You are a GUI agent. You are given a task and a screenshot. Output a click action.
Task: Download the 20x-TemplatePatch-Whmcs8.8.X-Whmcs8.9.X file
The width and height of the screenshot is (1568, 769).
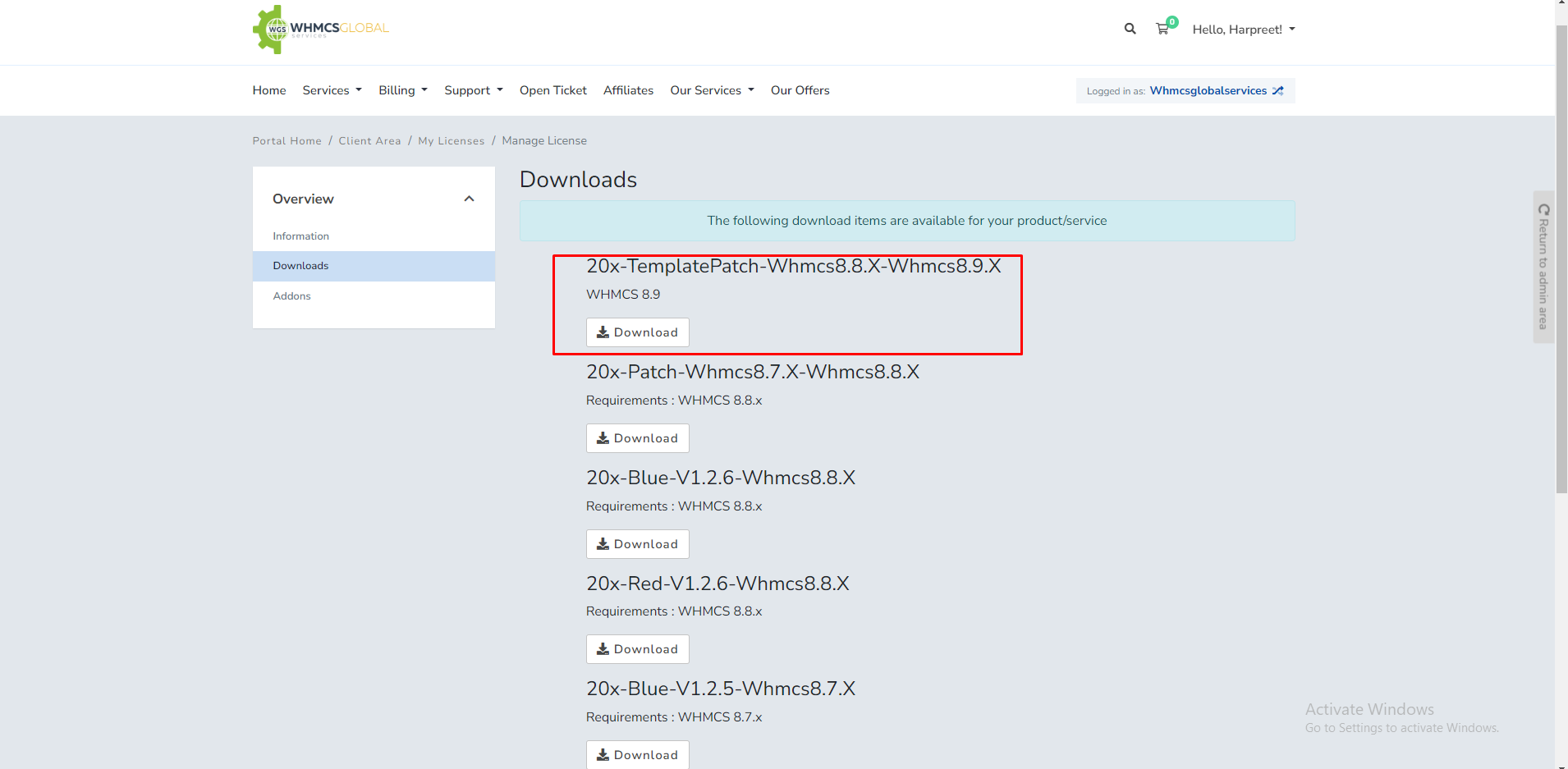(x=637, y=332)
